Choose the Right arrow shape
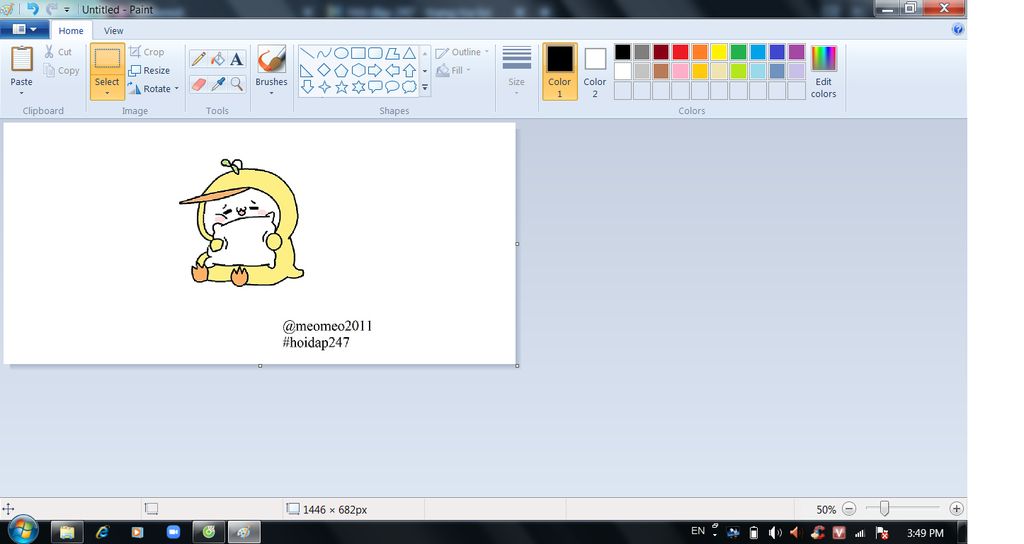 [375, 71]
